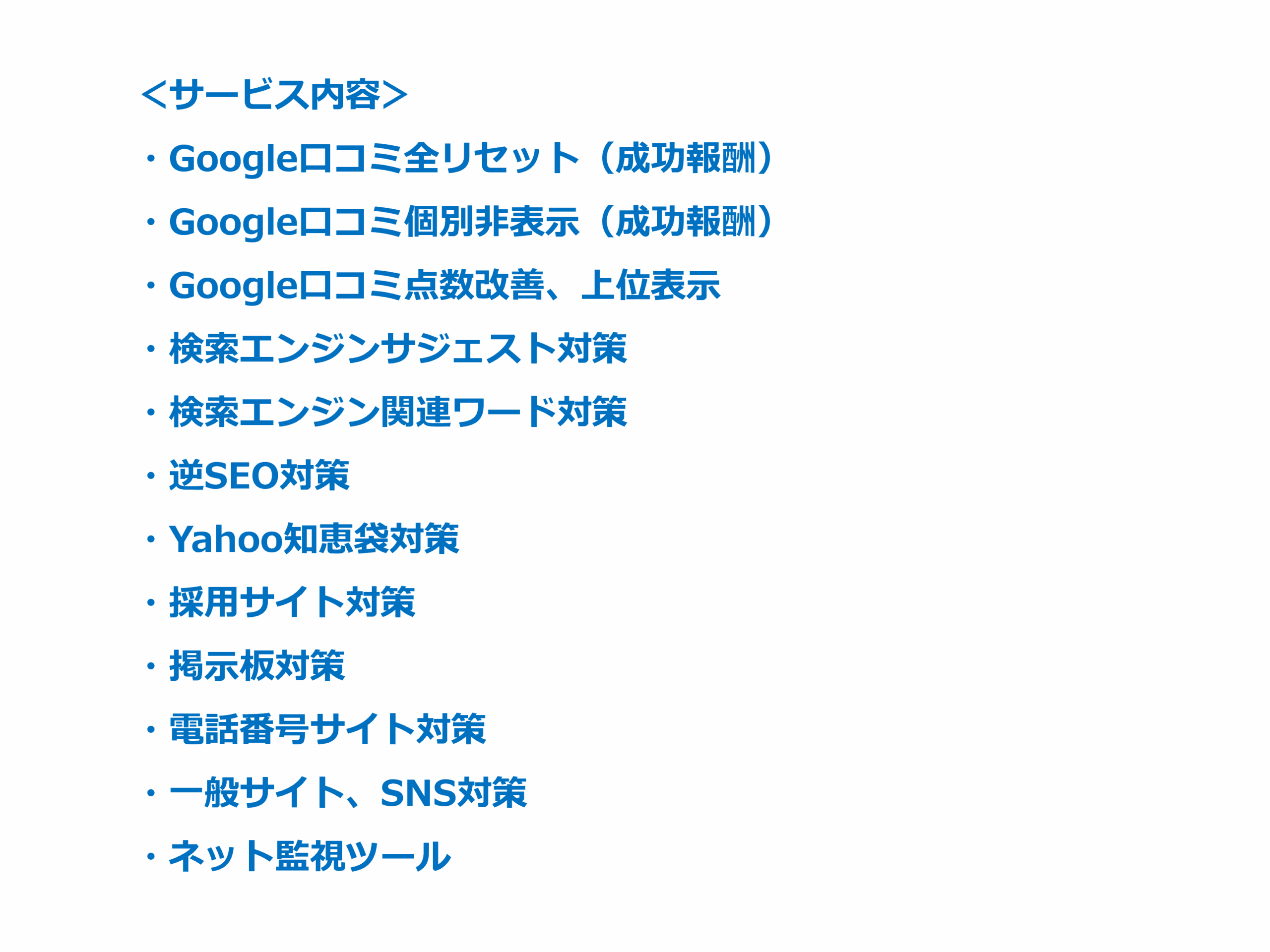Click the ＜サービス内容＞ heading
The height and width of the screenshot is (952, 1270).
point(274,95)
